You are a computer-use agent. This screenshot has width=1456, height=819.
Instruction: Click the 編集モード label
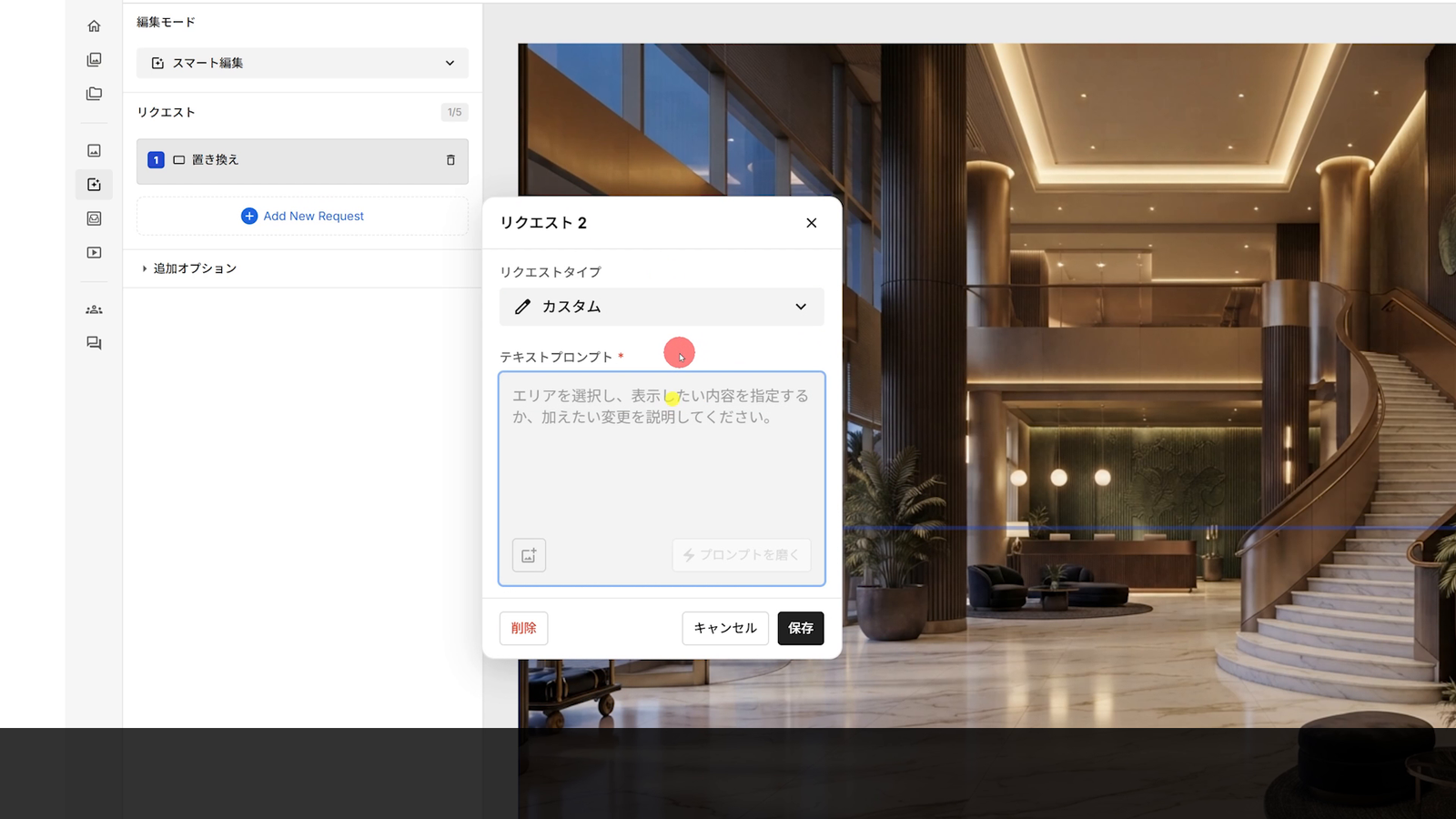166,22
